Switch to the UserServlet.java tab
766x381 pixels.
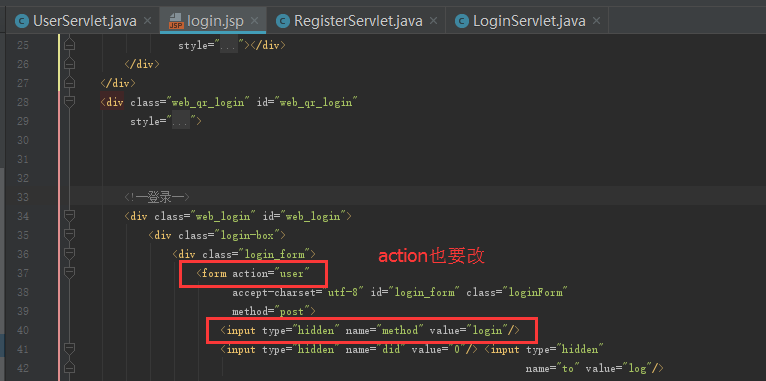(85, 21)
